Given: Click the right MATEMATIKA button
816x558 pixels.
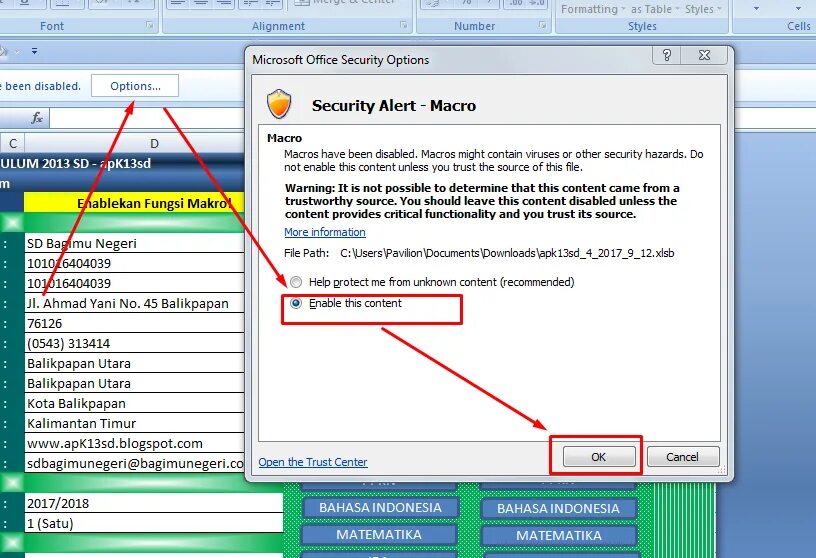Looking at the screenshot, I should coord(558,536).
